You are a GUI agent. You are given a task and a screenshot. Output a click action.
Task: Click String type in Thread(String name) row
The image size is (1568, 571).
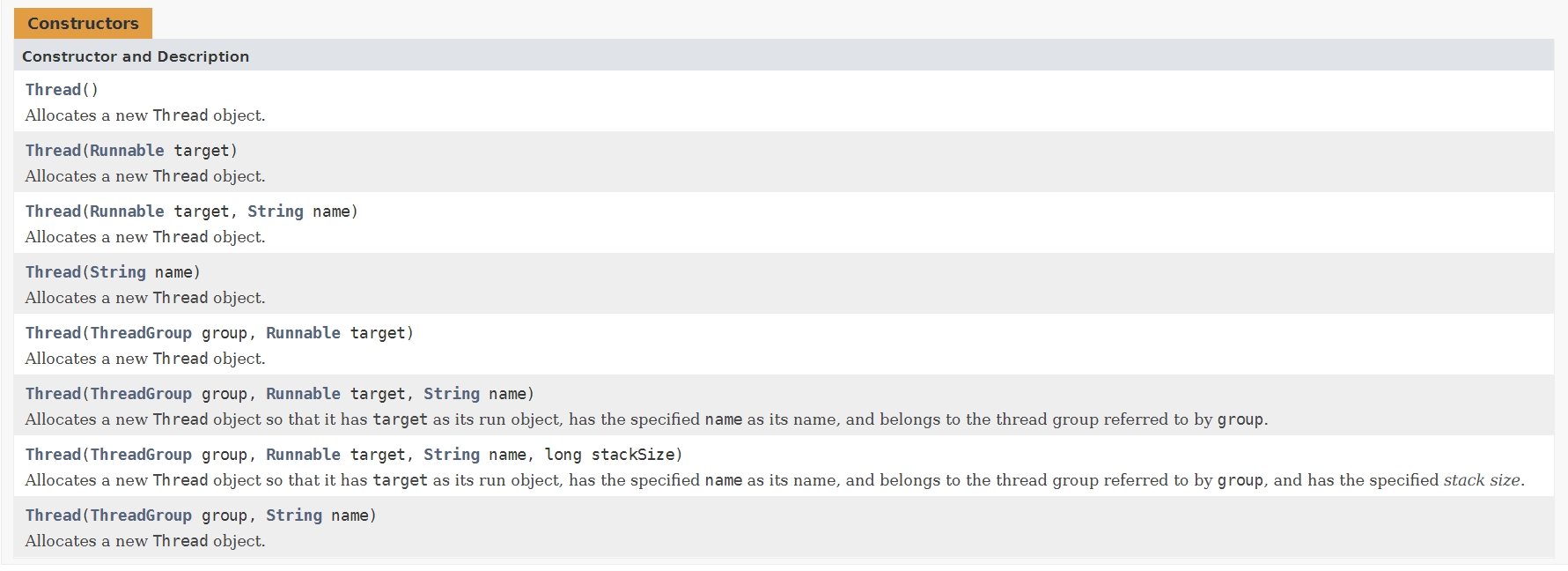coord(117,272)
